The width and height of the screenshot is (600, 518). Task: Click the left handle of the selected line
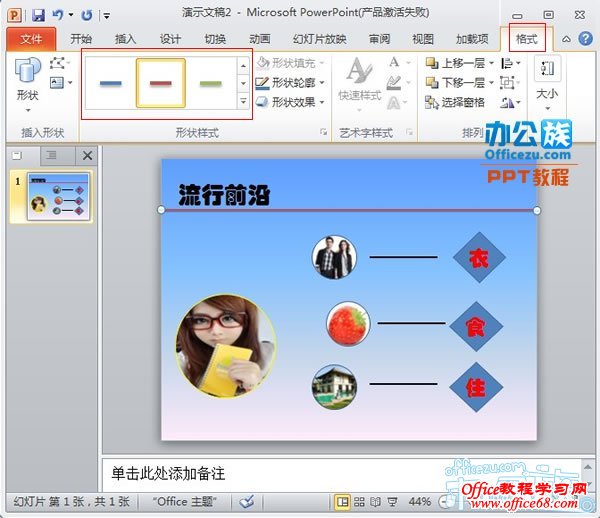(161, 210)
